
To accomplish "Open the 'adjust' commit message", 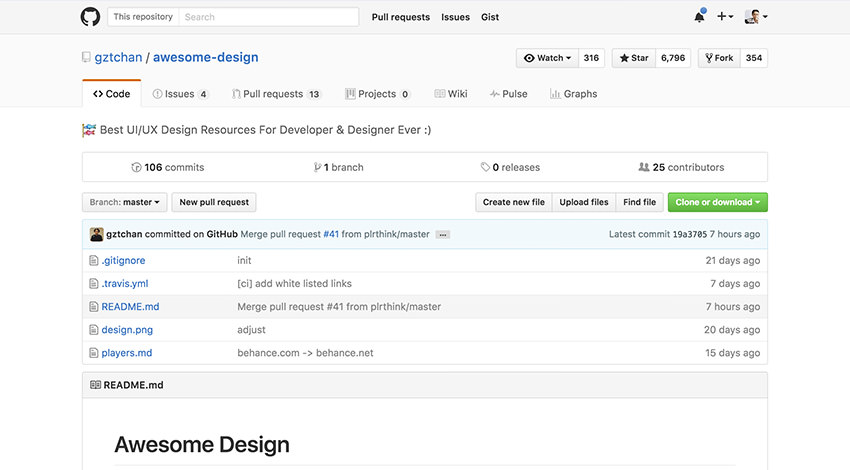I will coord(252,330).
